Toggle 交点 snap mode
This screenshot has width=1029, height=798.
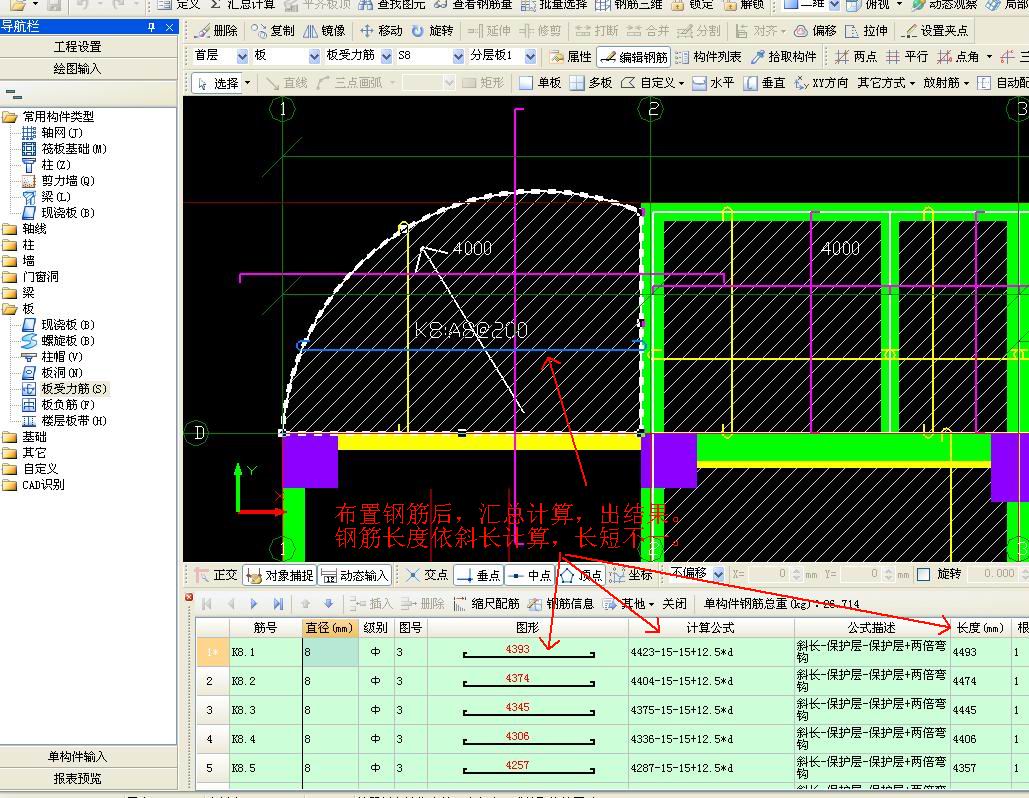(427, 575)
